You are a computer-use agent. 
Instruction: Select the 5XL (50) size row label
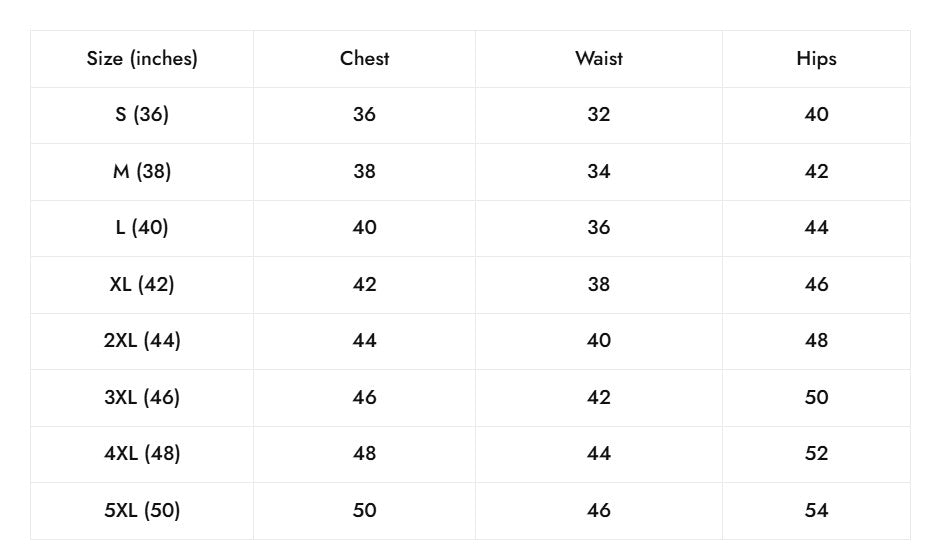pyautogui.click(x=142, y=510)
